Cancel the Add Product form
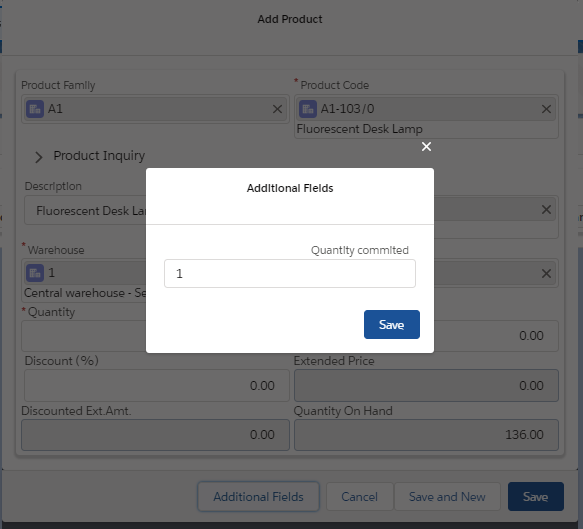Viewport: 583px width, 529px height. click(x=360, y=497)
